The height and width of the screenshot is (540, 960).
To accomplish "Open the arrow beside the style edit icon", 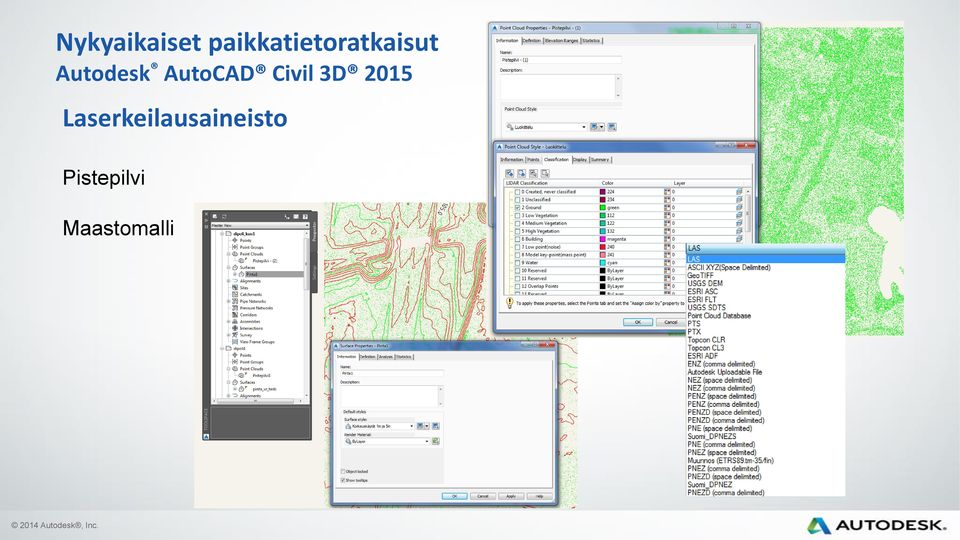I will 601,127.
